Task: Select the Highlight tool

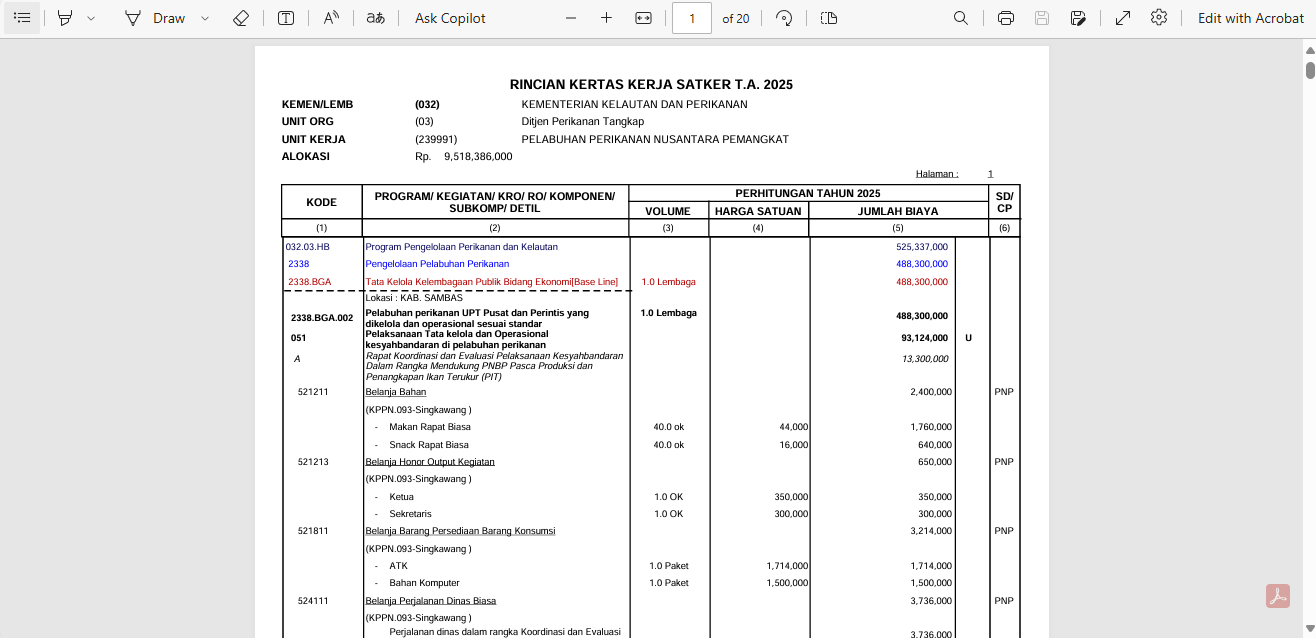Action: pos(65,18)
